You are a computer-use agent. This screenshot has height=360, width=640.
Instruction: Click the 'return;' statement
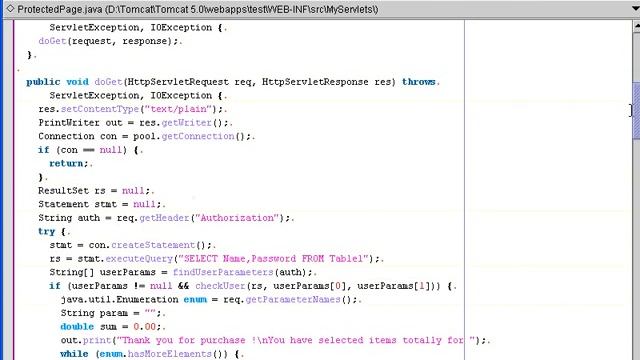(69, 164)
